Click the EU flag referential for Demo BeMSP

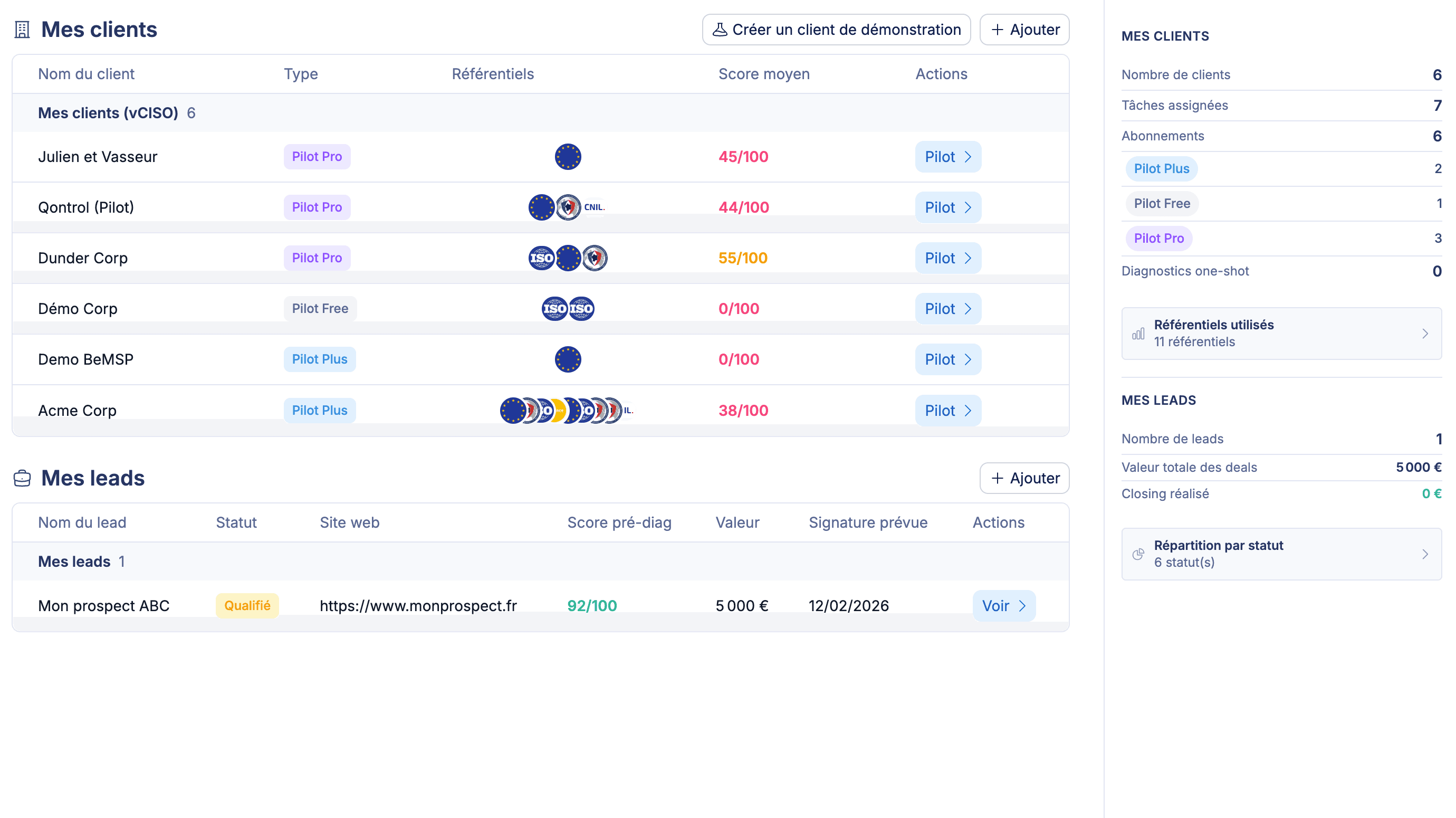(568, 359)
